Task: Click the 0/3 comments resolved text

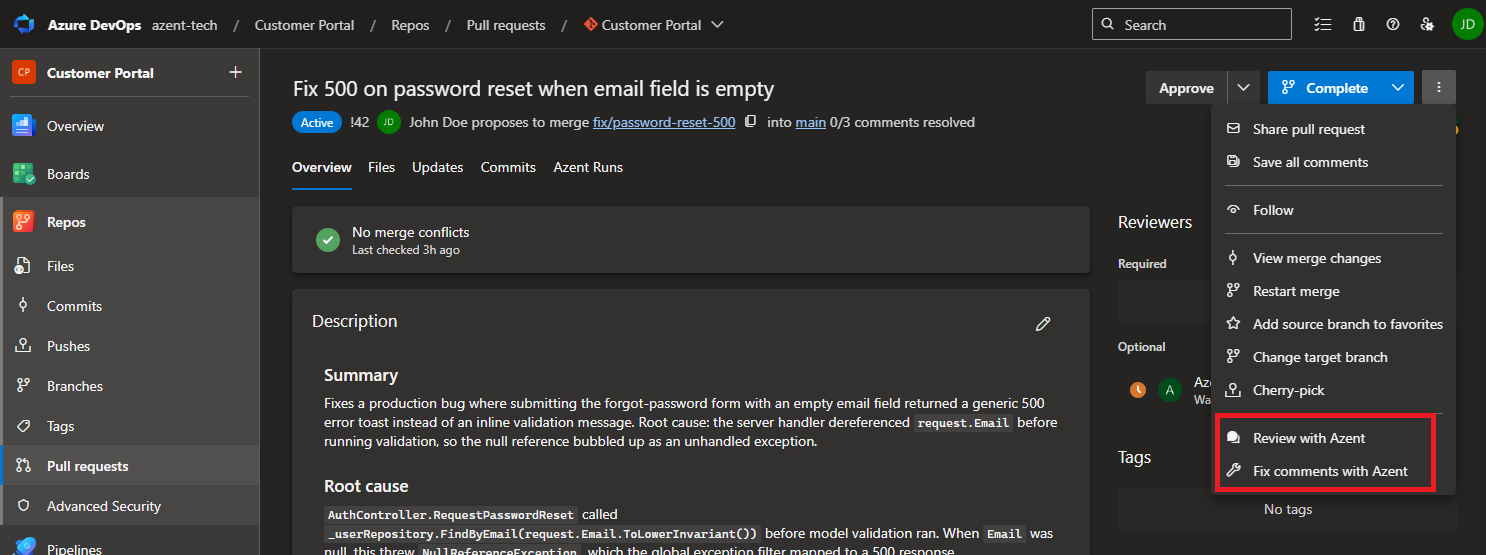Action: click(x=902, y=122)
